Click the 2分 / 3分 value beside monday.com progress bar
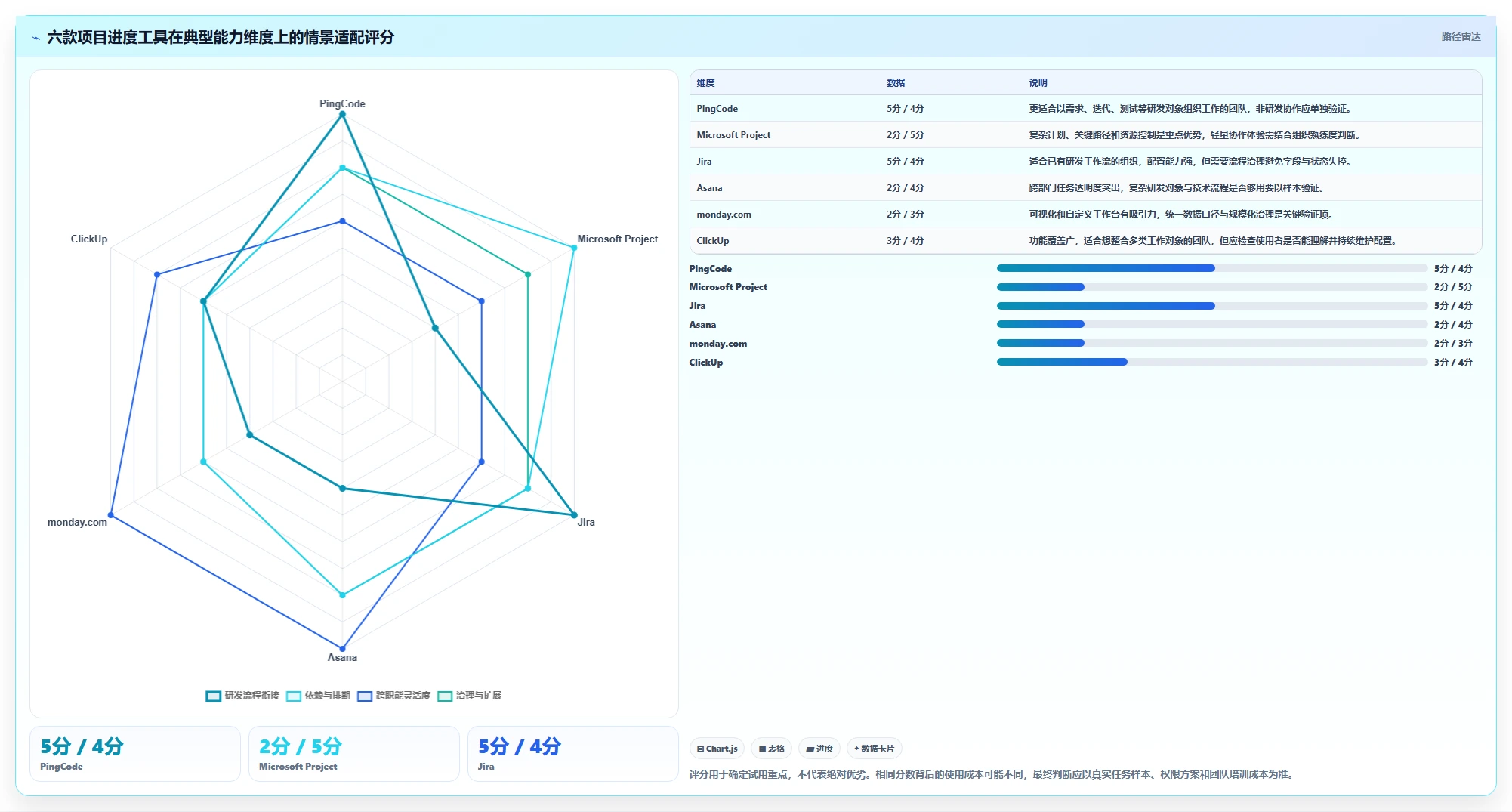 click(x=1453, y=343)
